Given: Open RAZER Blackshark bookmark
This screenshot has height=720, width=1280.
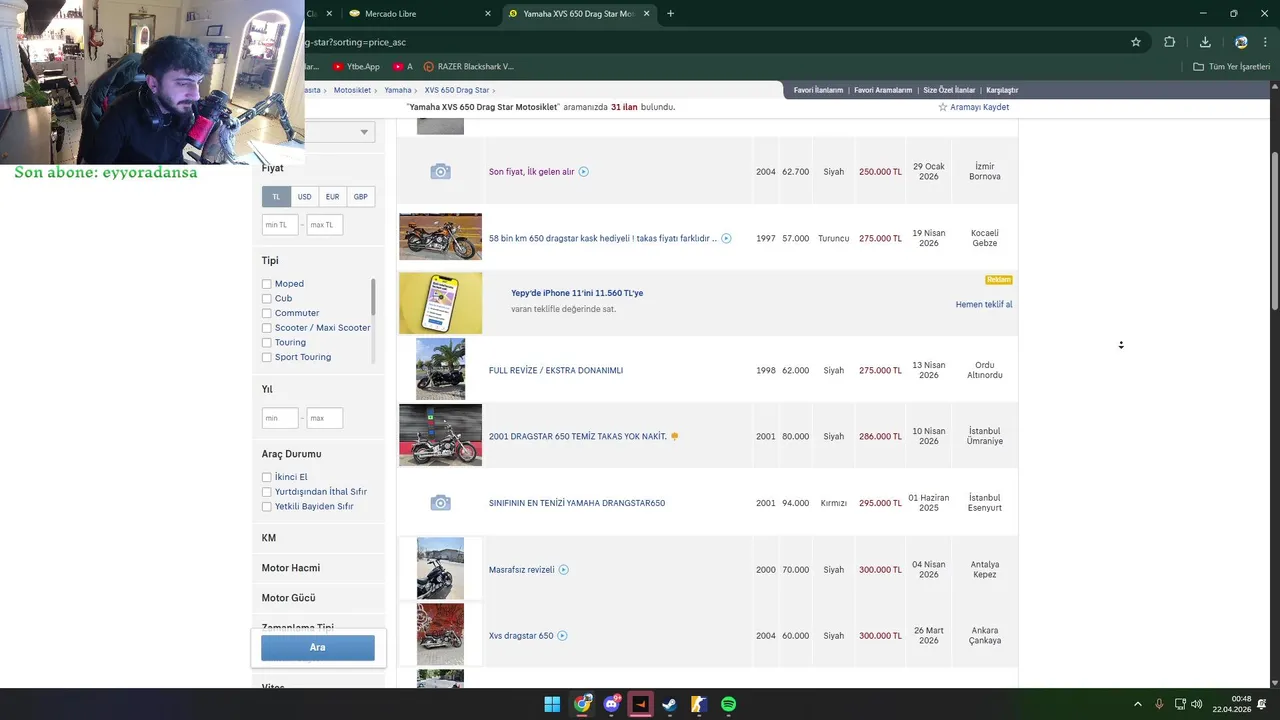Looking at the screenshot, I should [x=469, y=66].
